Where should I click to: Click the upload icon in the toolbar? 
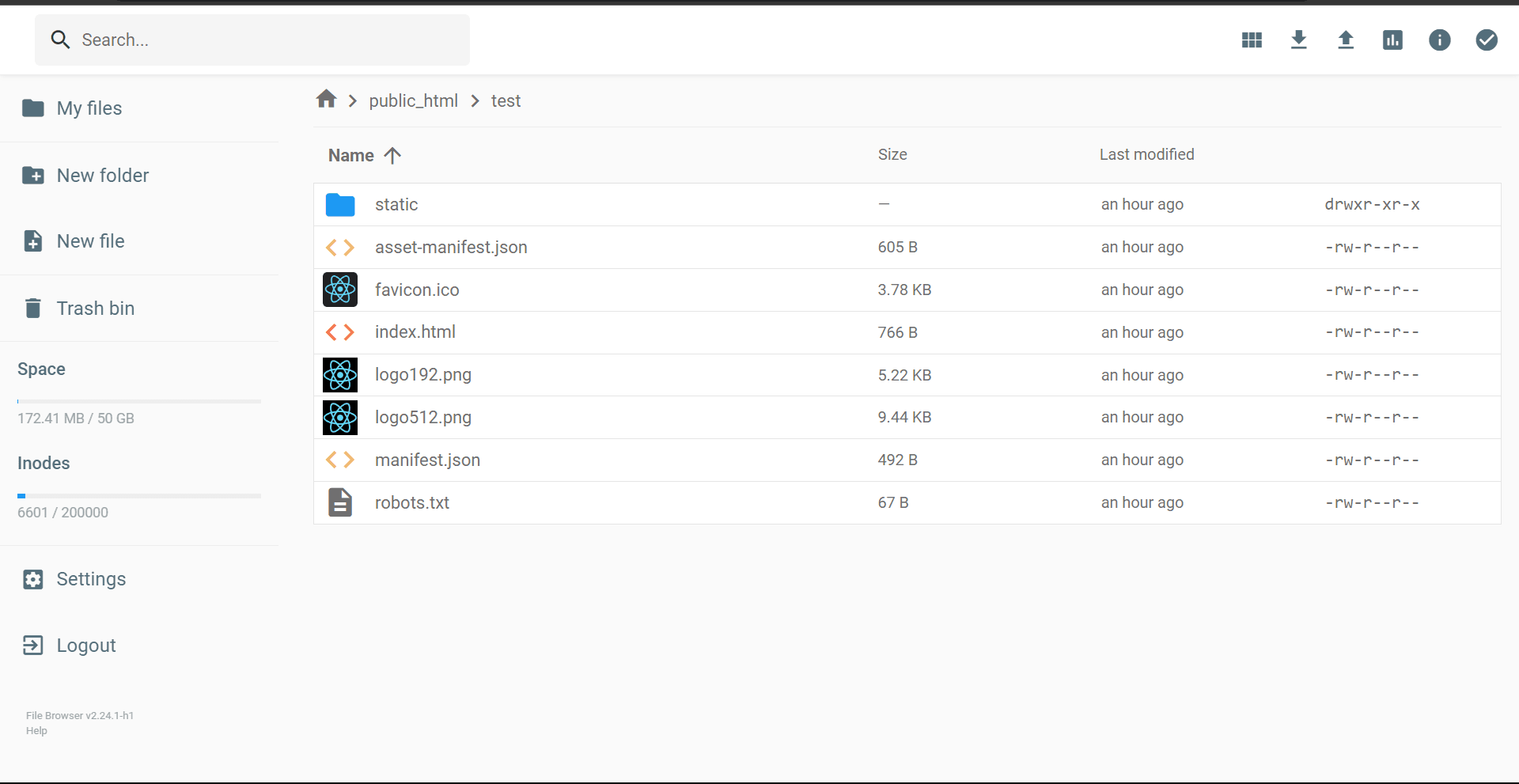pyautogui.click(x=1345, y=40)
